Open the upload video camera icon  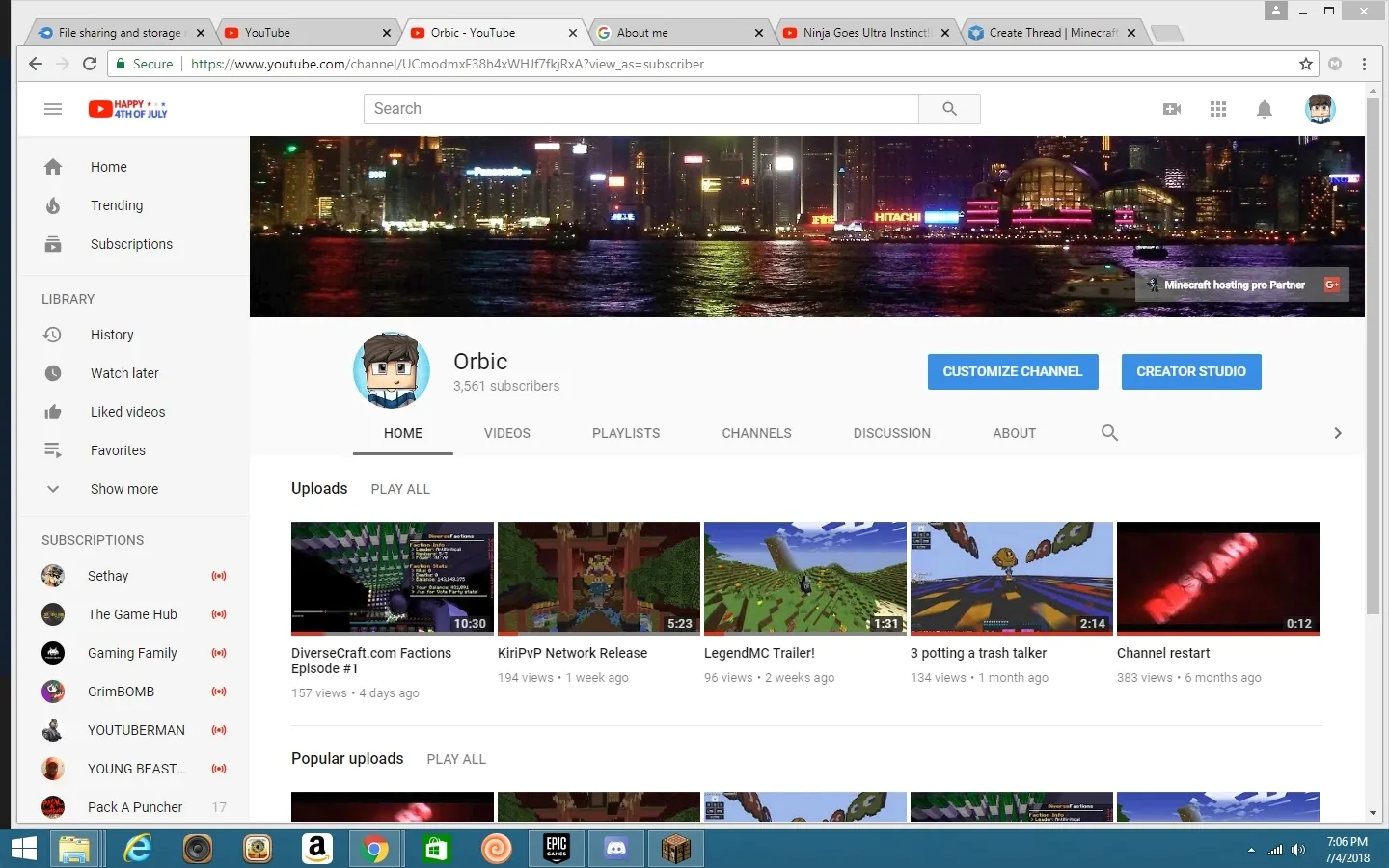pyautogui.click(x=1172, y=109)
